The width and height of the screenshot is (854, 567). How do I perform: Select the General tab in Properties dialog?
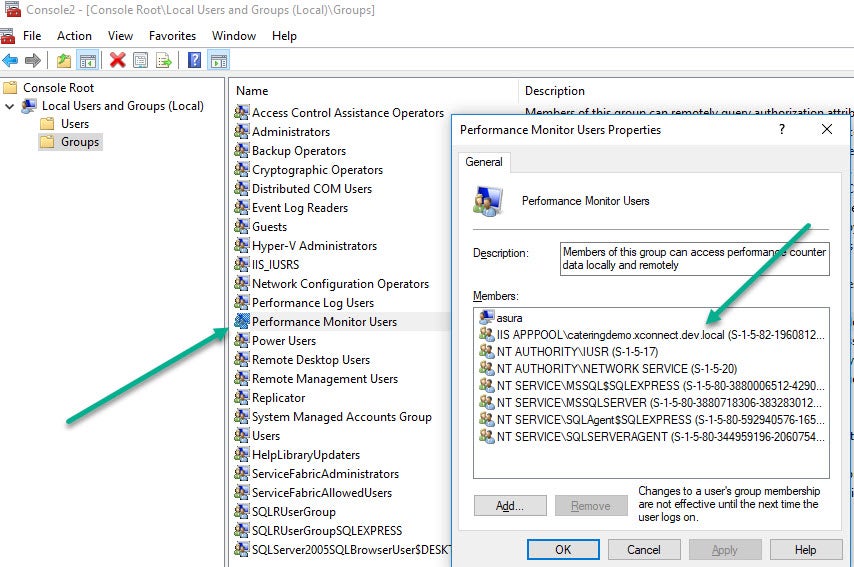point(484,162)
